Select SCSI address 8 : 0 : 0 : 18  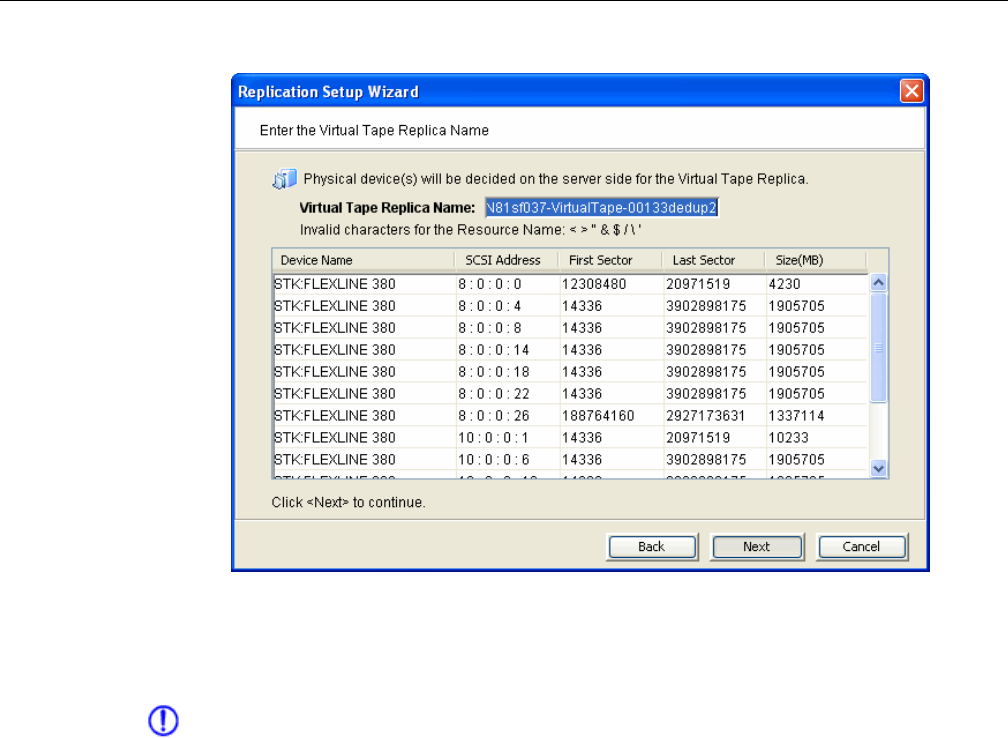[494, 372]
